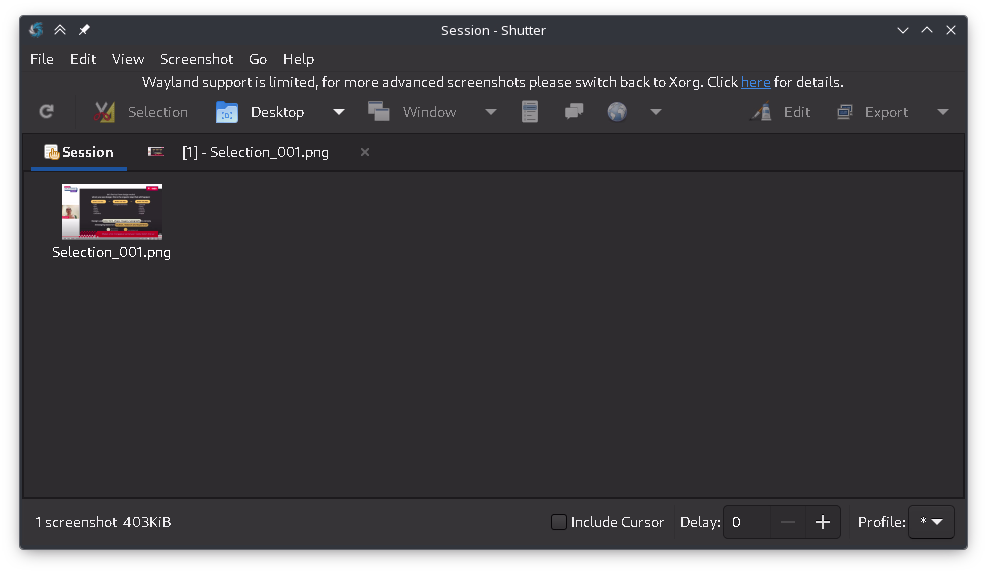
Task: Select the Selection_001.png thumbnail
Action: click(111, 211)
